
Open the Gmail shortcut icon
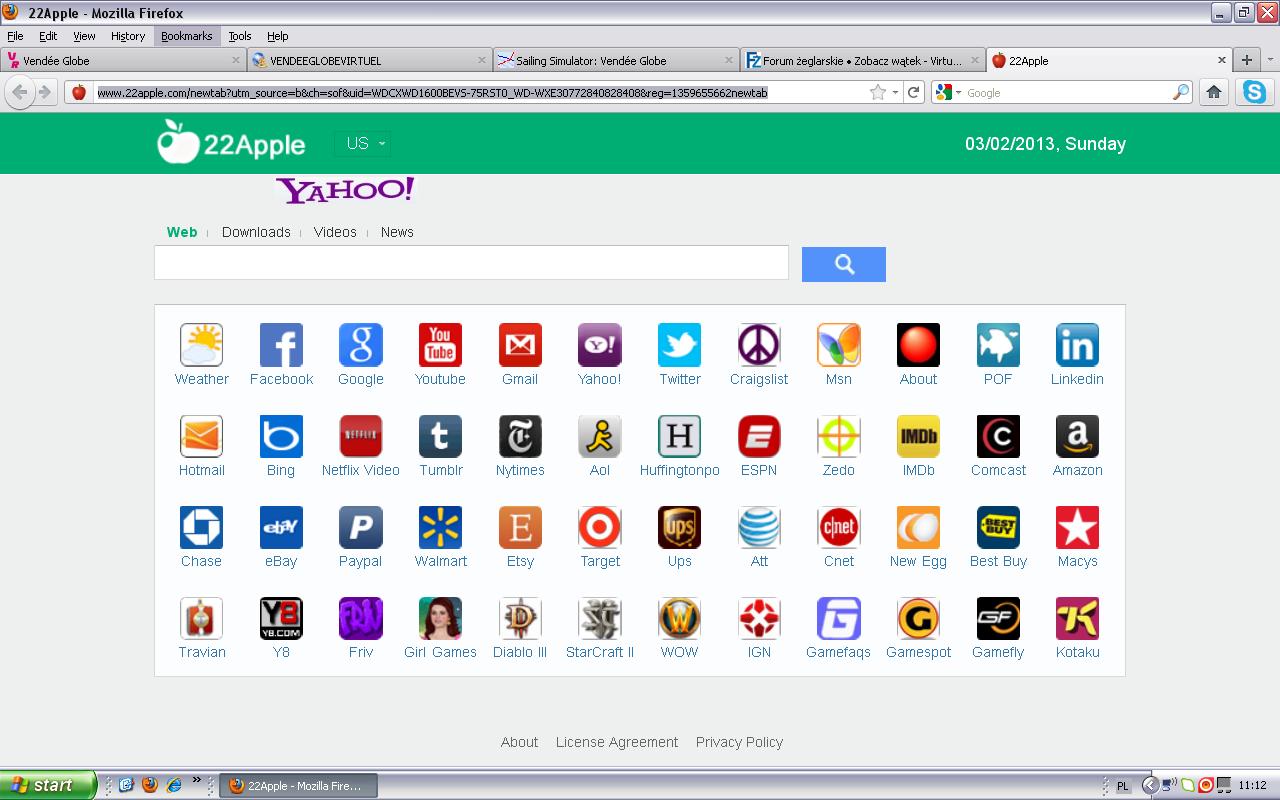click(520, 345)
